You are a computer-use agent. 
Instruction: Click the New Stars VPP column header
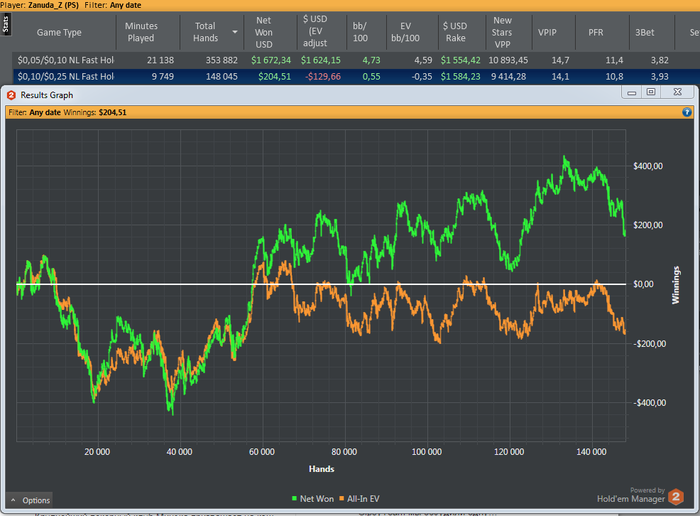[x=502, y=33]
